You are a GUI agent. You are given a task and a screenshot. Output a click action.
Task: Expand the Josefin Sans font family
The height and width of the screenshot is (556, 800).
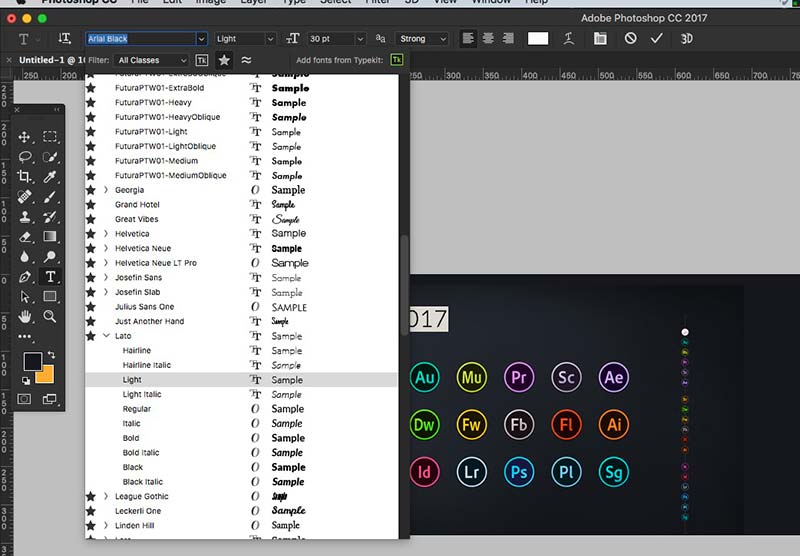pyautogui.click(x=106, y=277)
